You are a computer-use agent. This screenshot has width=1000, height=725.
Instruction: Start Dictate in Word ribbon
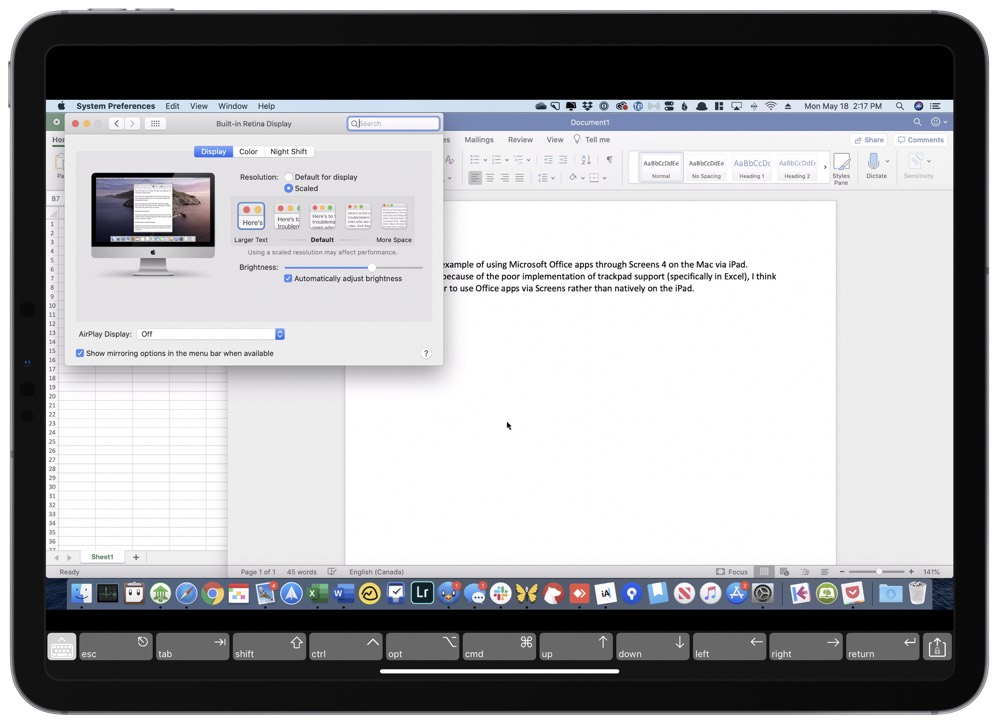coord(874,166)
